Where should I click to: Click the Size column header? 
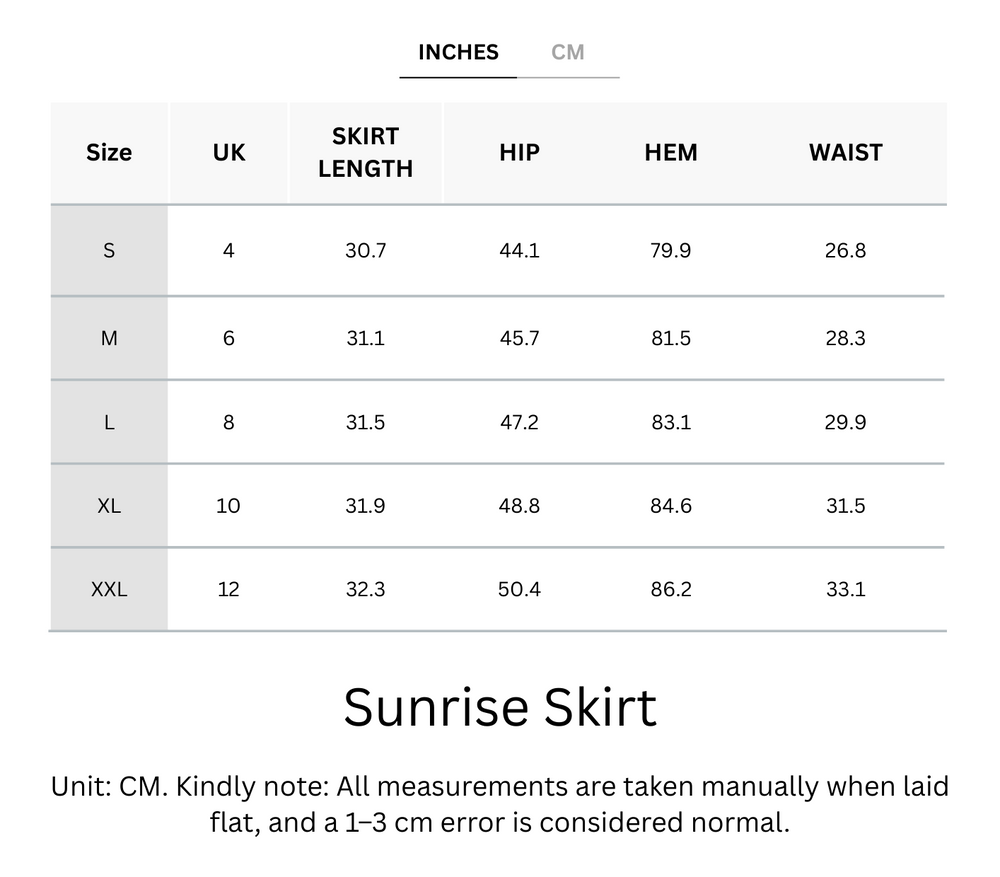coord(108,152)
